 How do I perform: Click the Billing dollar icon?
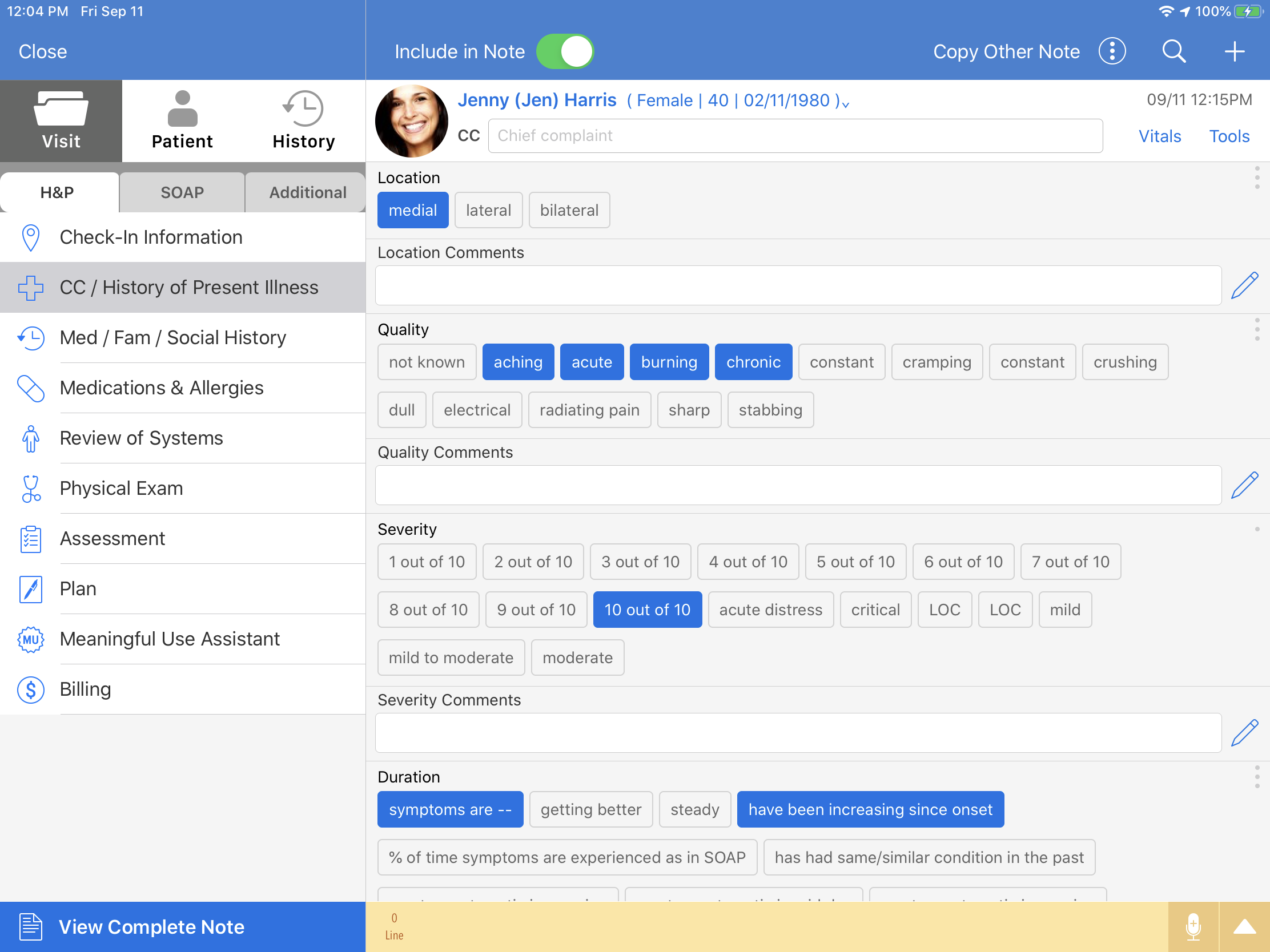(30, 689)
